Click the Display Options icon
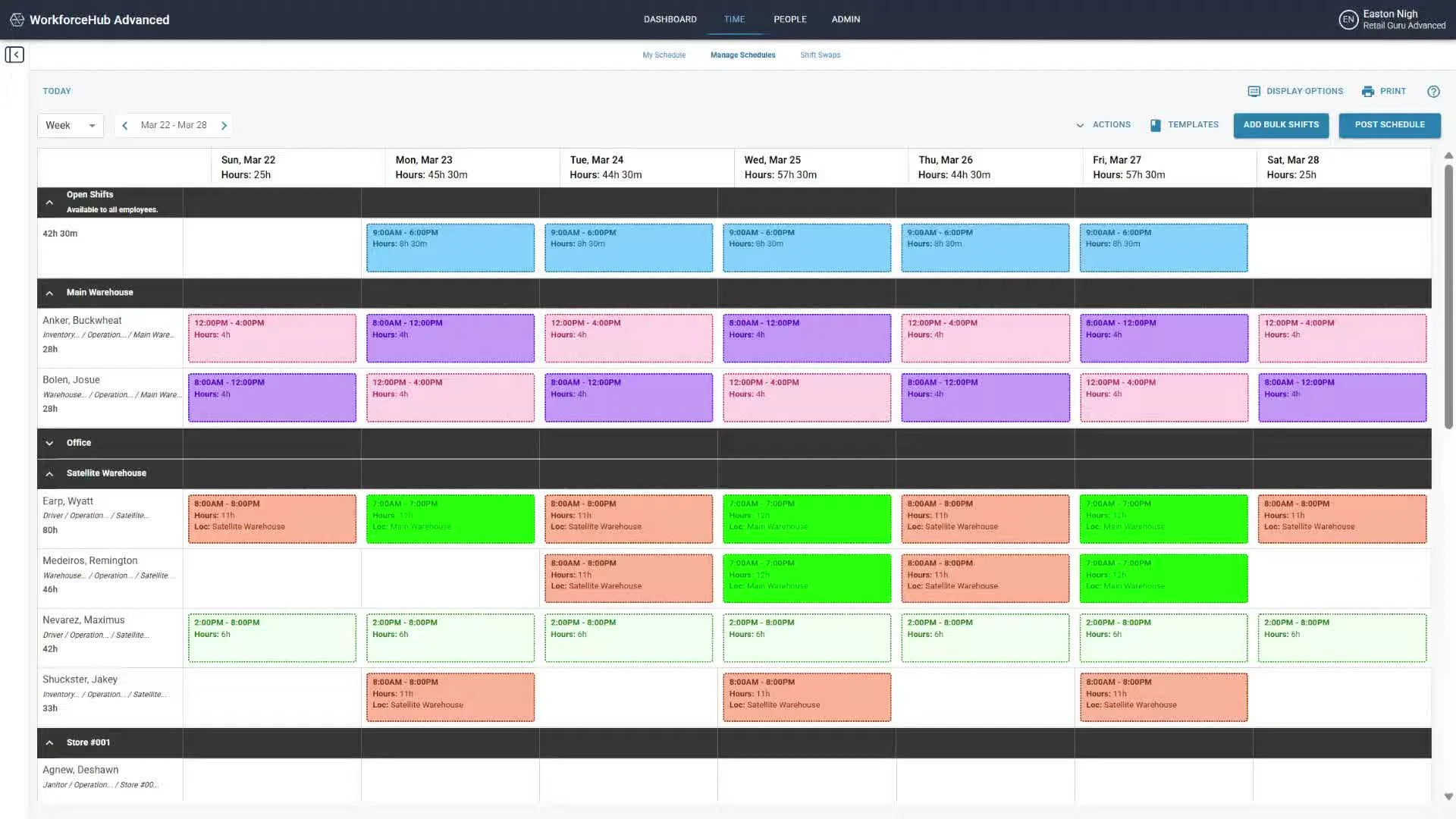 point(1254,91)
